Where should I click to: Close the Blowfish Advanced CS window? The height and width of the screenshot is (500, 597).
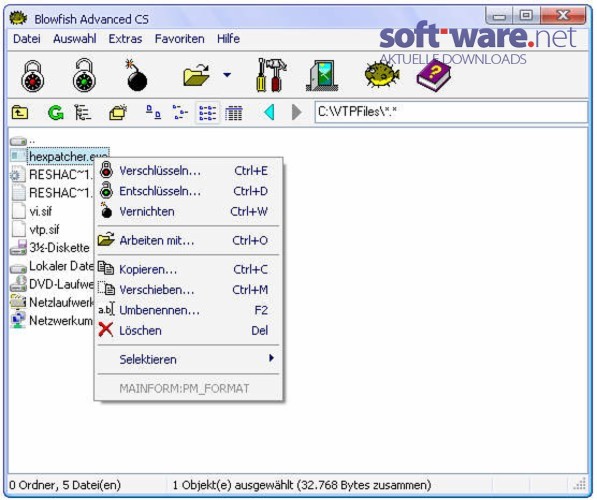[x=563, y=16]
